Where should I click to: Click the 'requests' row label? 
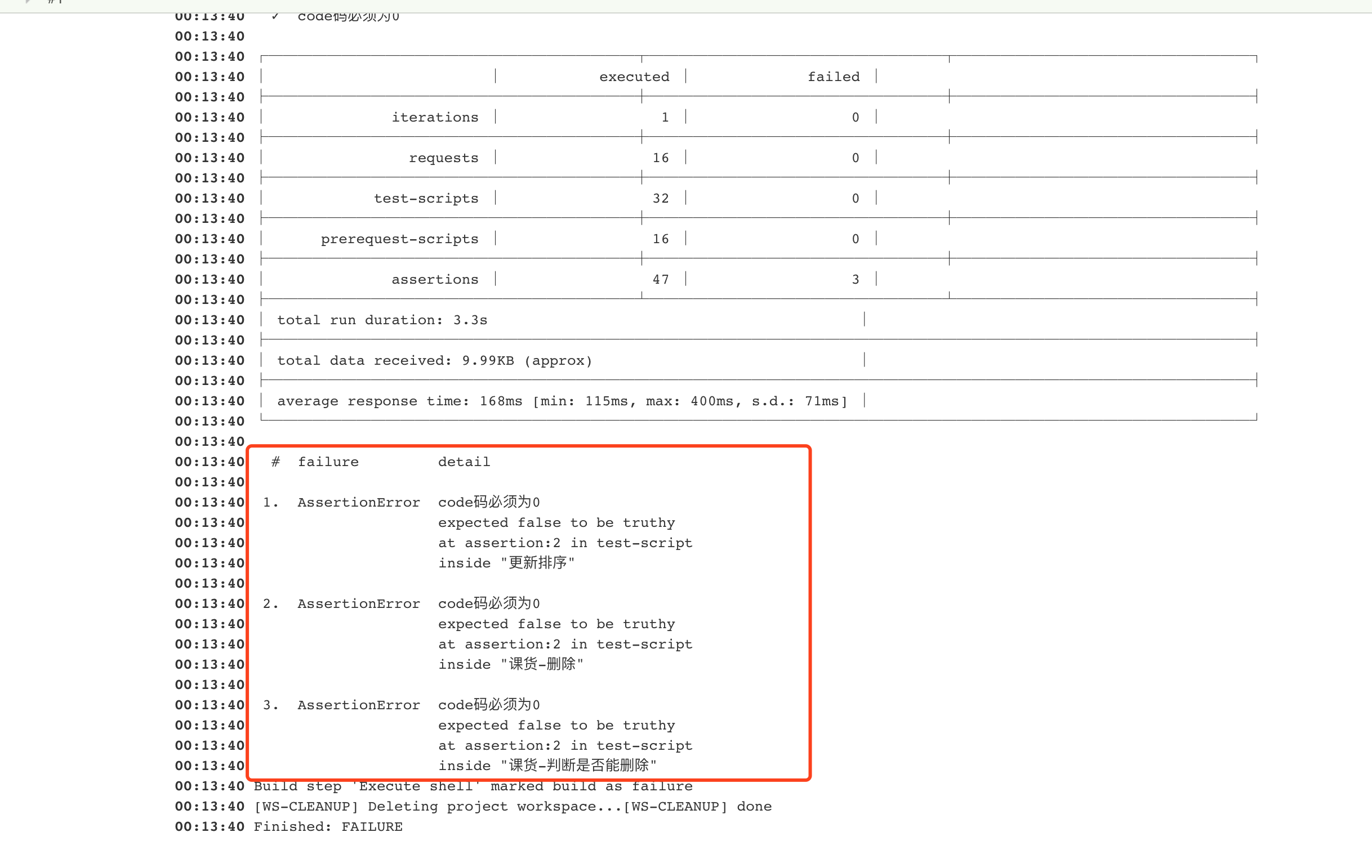click(x=443, y=158)
